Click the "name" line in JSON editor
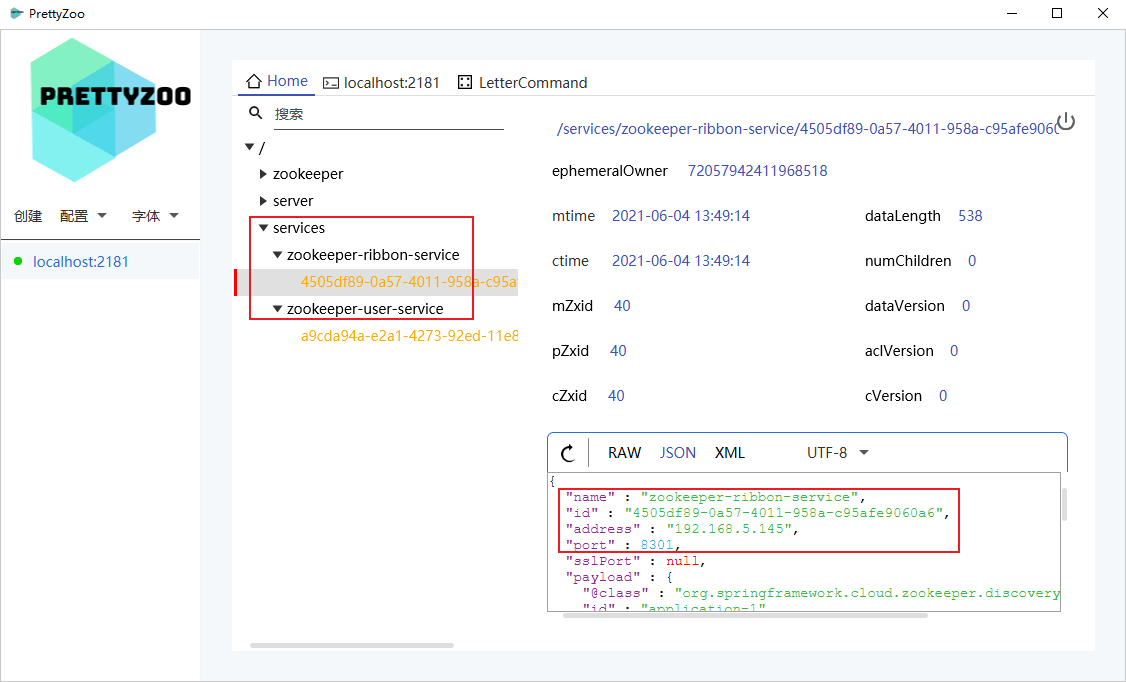This screenshot has height=682, width=1126. pos(715,497)
